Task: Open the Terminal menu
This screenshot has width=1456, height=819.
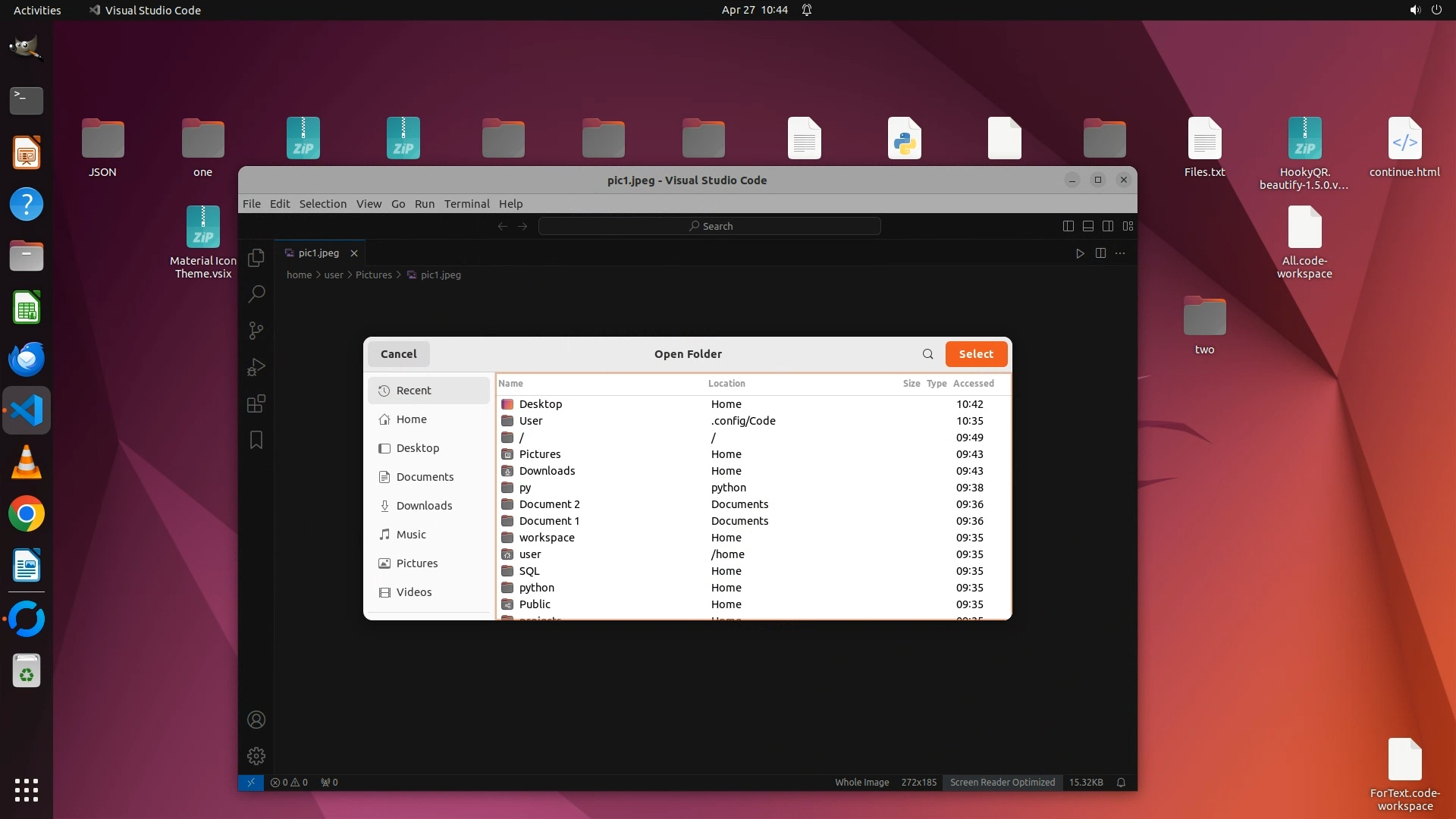Action: click(466, 204)
